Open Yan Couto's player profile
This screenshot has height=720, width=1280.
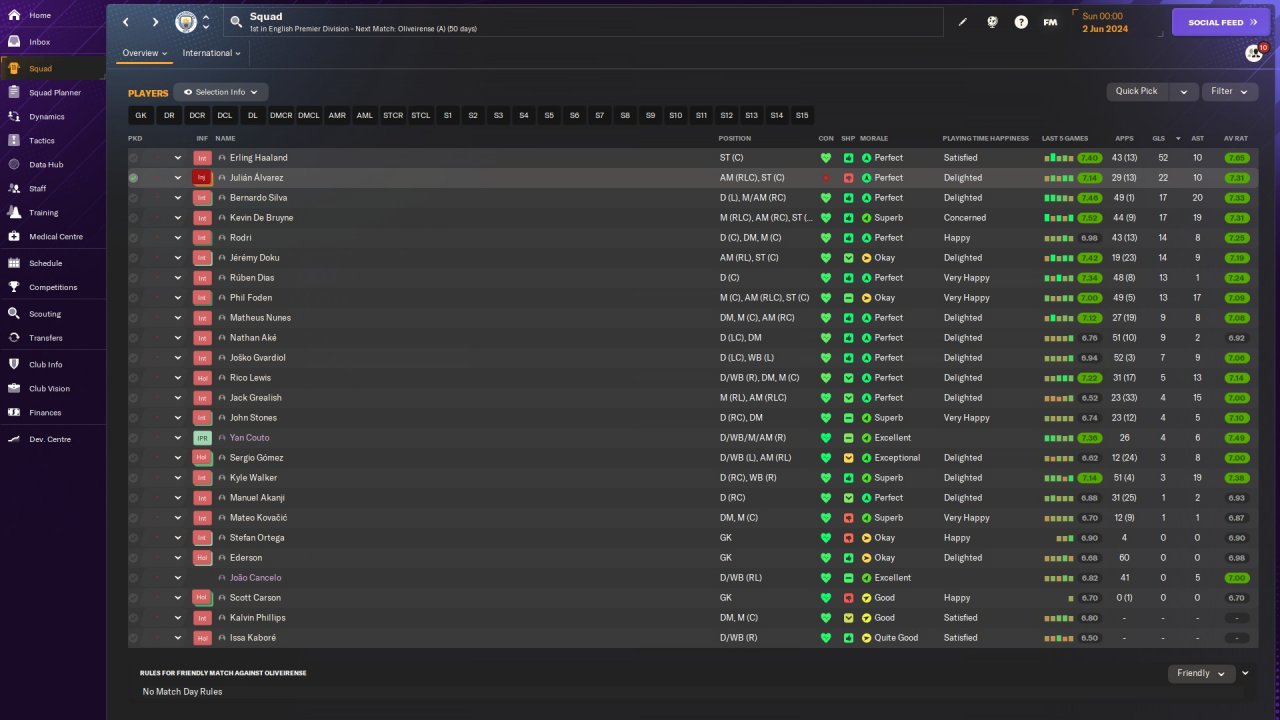tap(249, 438)
